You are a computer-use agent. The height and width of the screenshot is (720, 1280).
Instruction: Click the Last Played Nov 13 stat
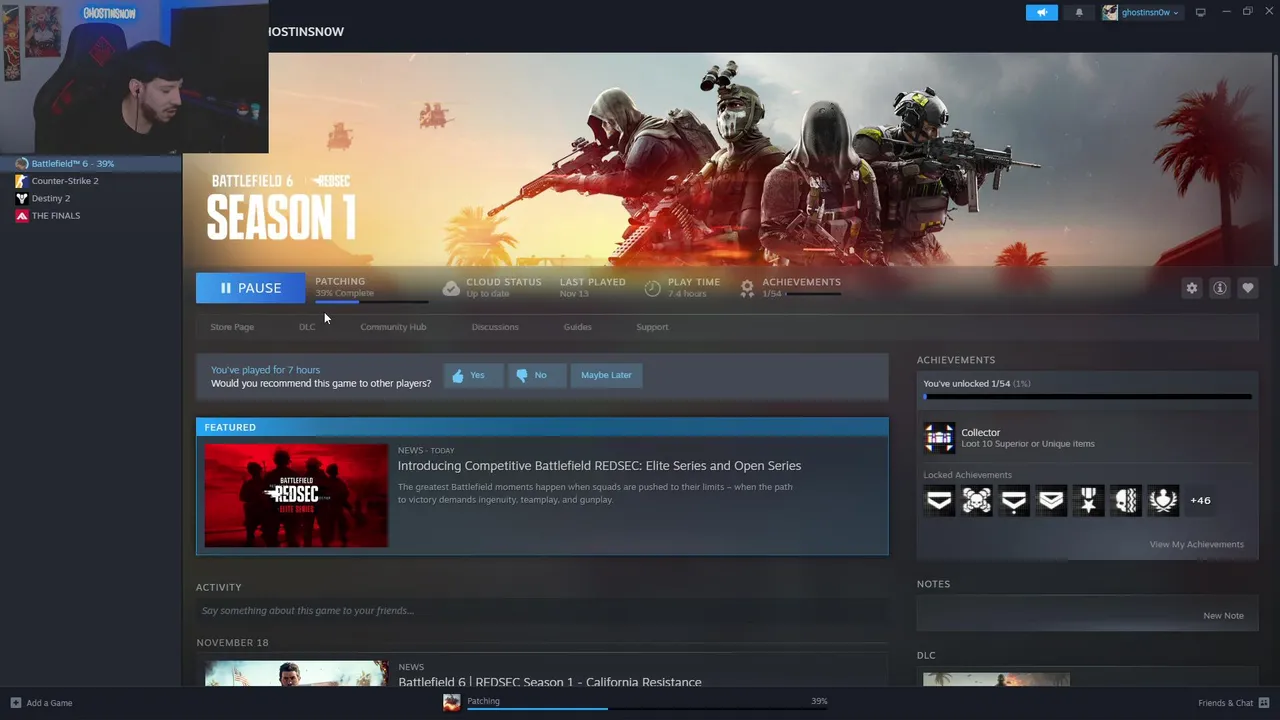592,287
